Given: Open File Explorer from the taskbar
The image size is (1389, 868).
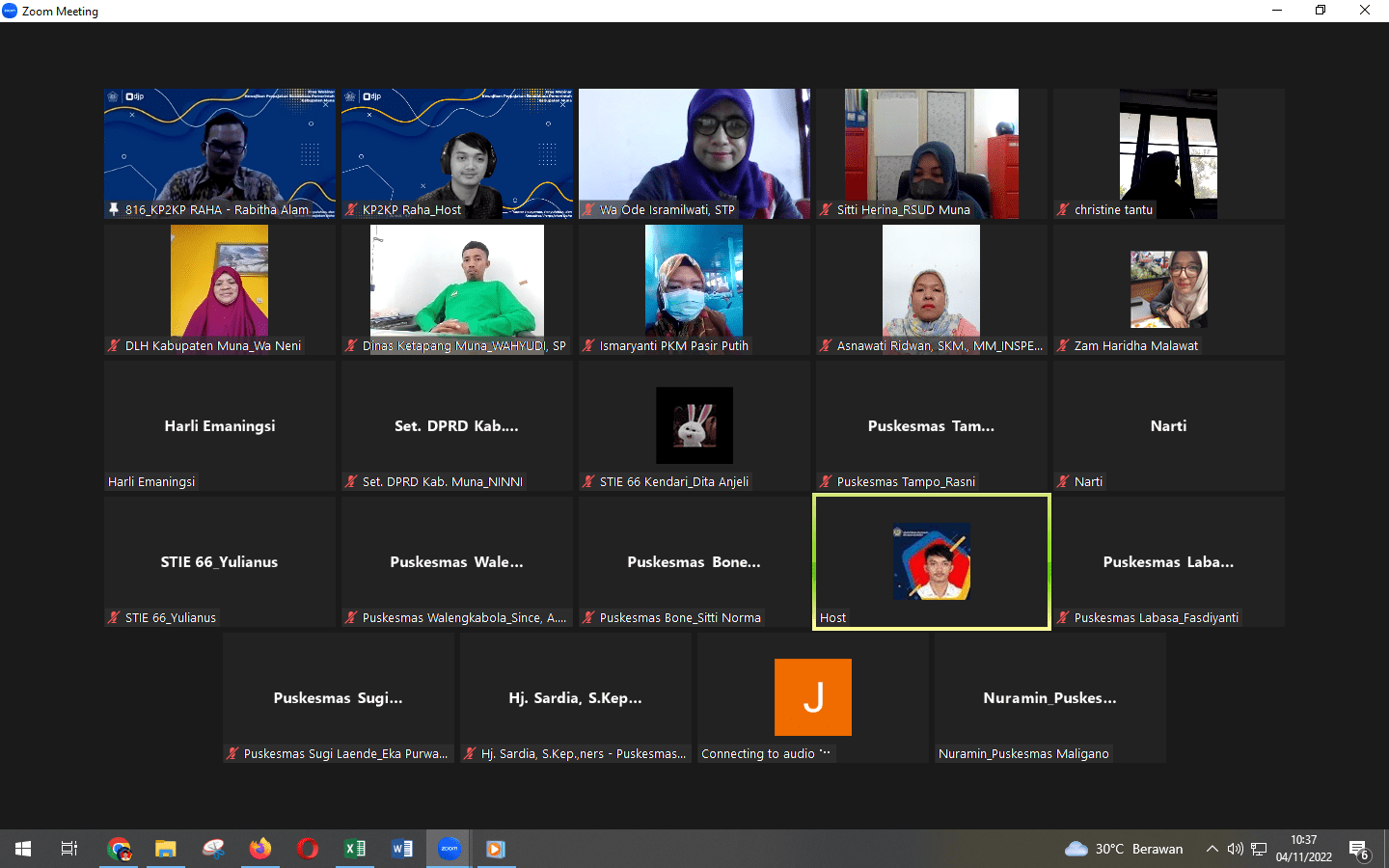Looking at the screenshot, I should coord(166,849).
